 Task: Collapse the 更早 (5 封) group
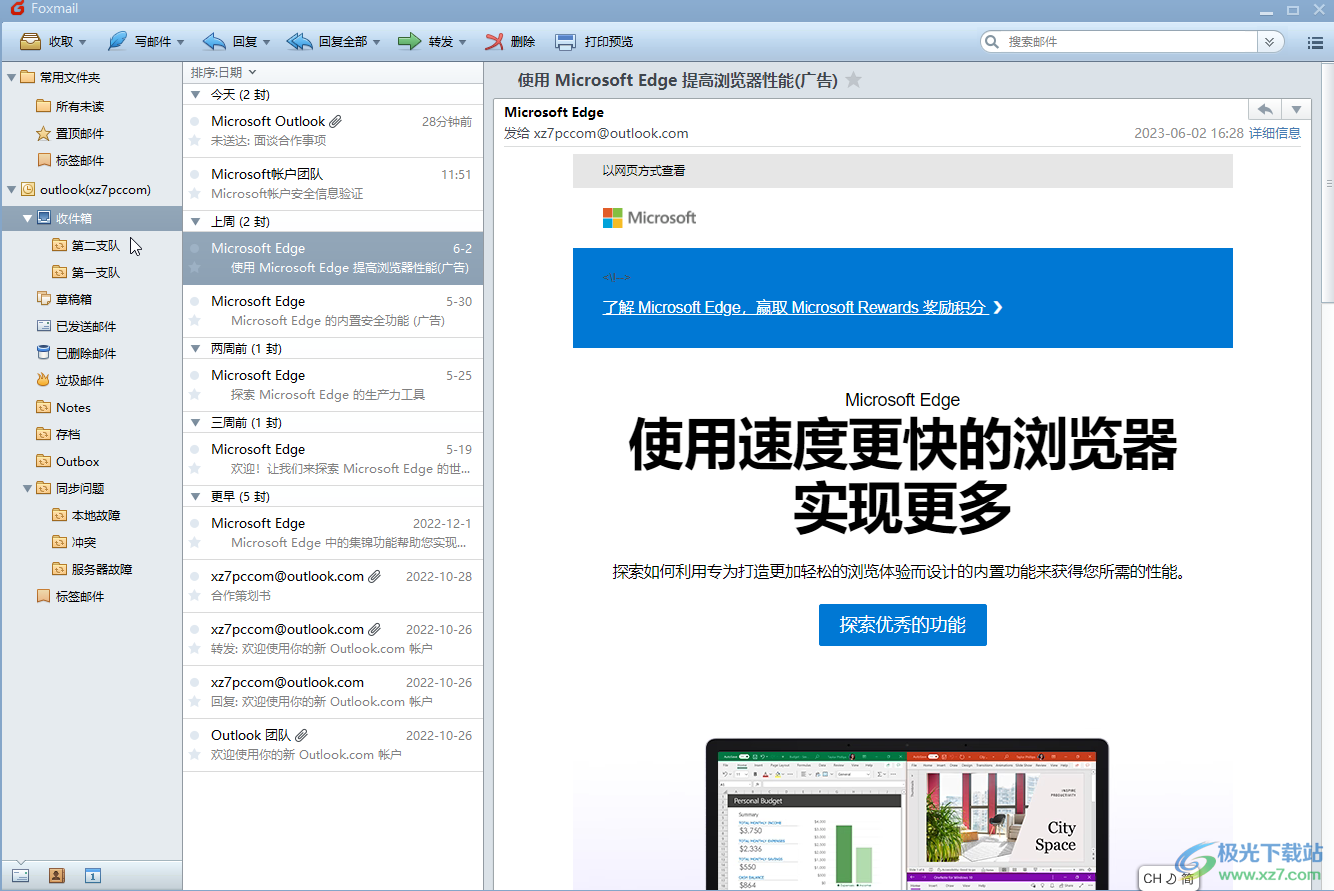click(195, 496)
